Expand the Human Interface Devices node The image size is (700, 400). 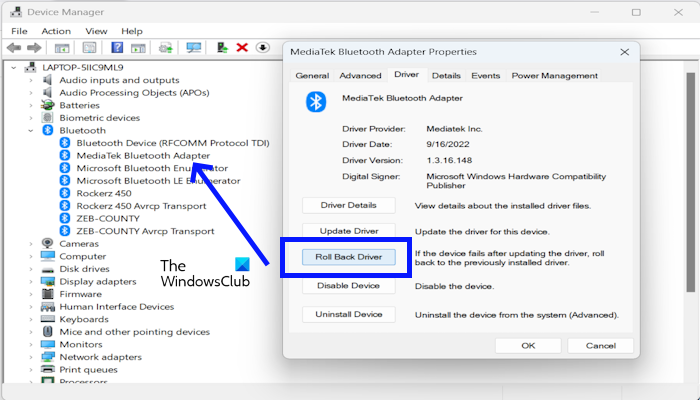click(31, 307)
